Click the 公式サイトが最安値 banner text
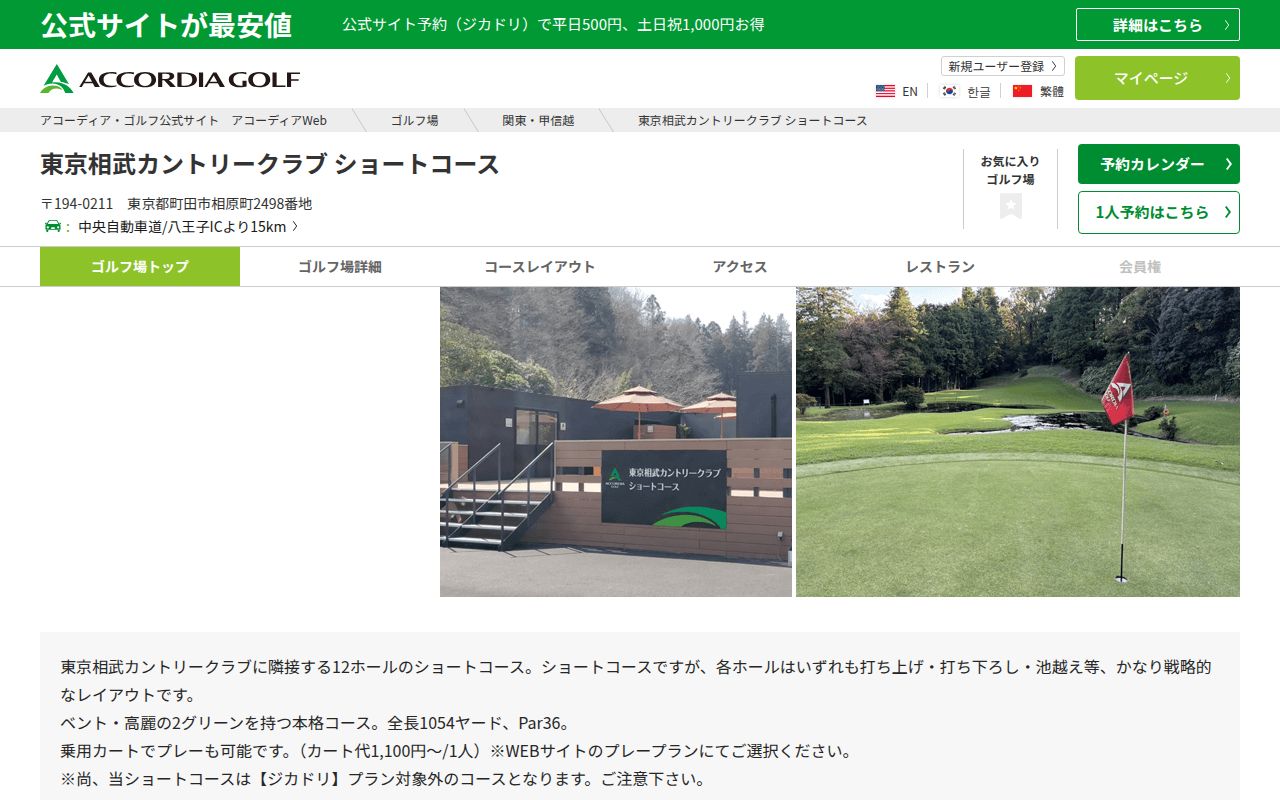The width and height of the screenshot is (1280, 800). pos(166,25)
